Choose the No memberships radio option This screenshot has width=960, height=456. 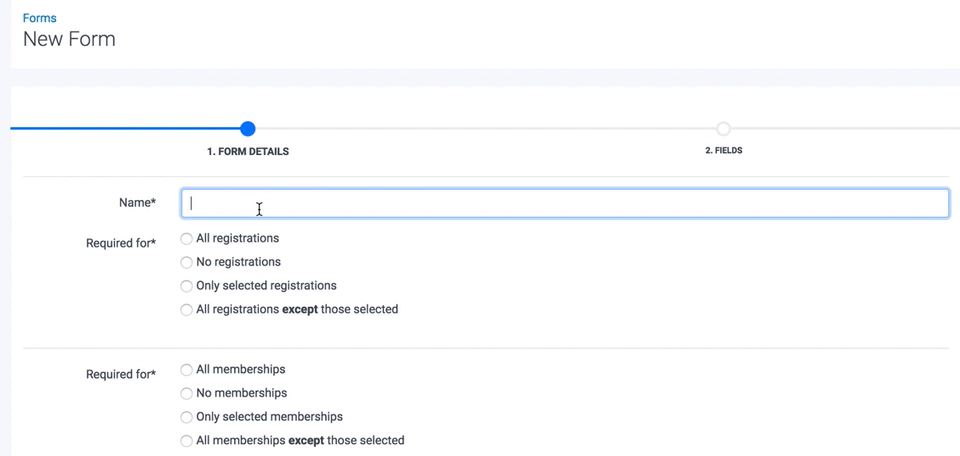tap(187, 393)
